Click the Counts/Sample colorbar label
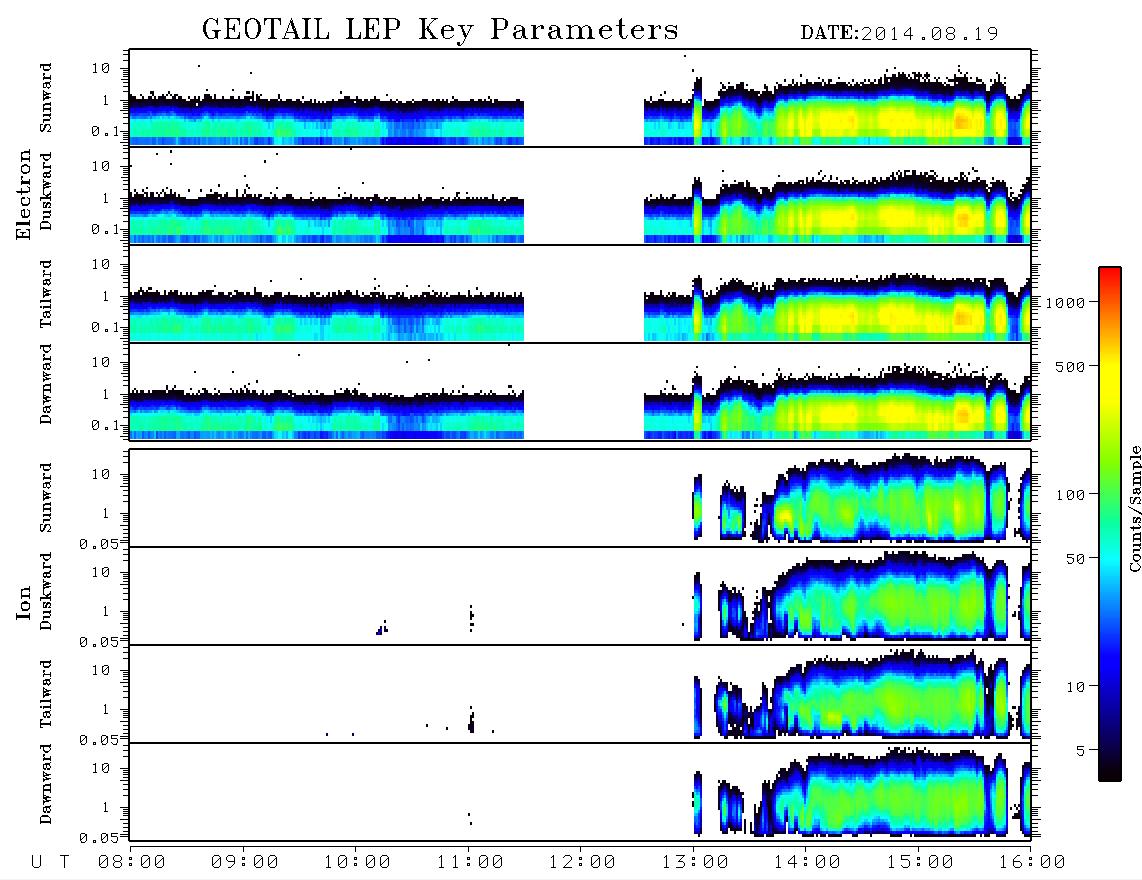The height and width of the screenshot is (880, 1142). [x=1134, y=508]
